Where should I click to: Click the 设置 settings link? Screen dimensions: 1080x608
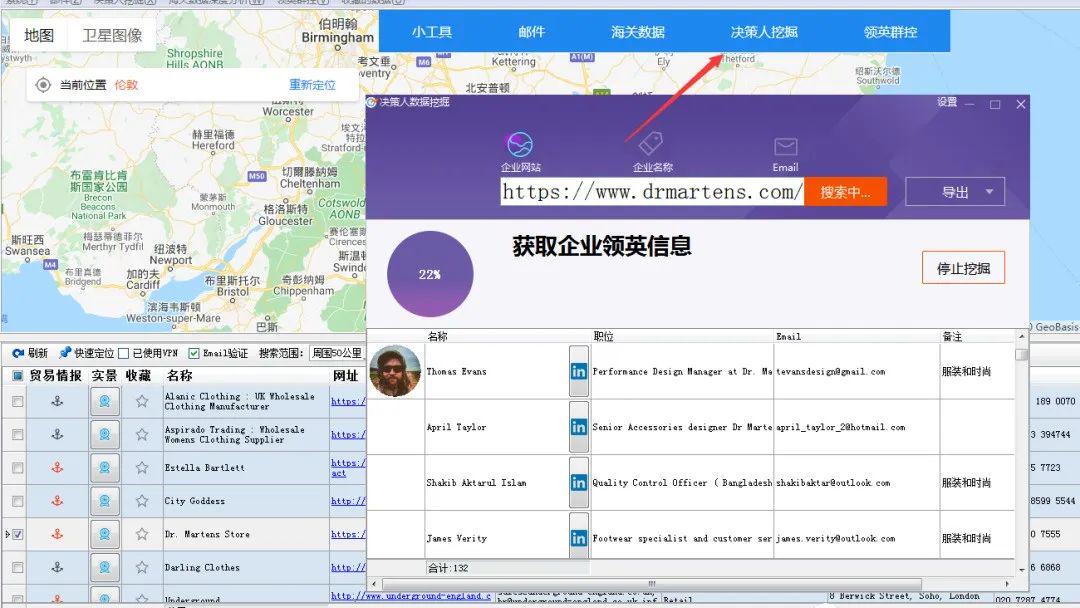(x=946, y=102)
